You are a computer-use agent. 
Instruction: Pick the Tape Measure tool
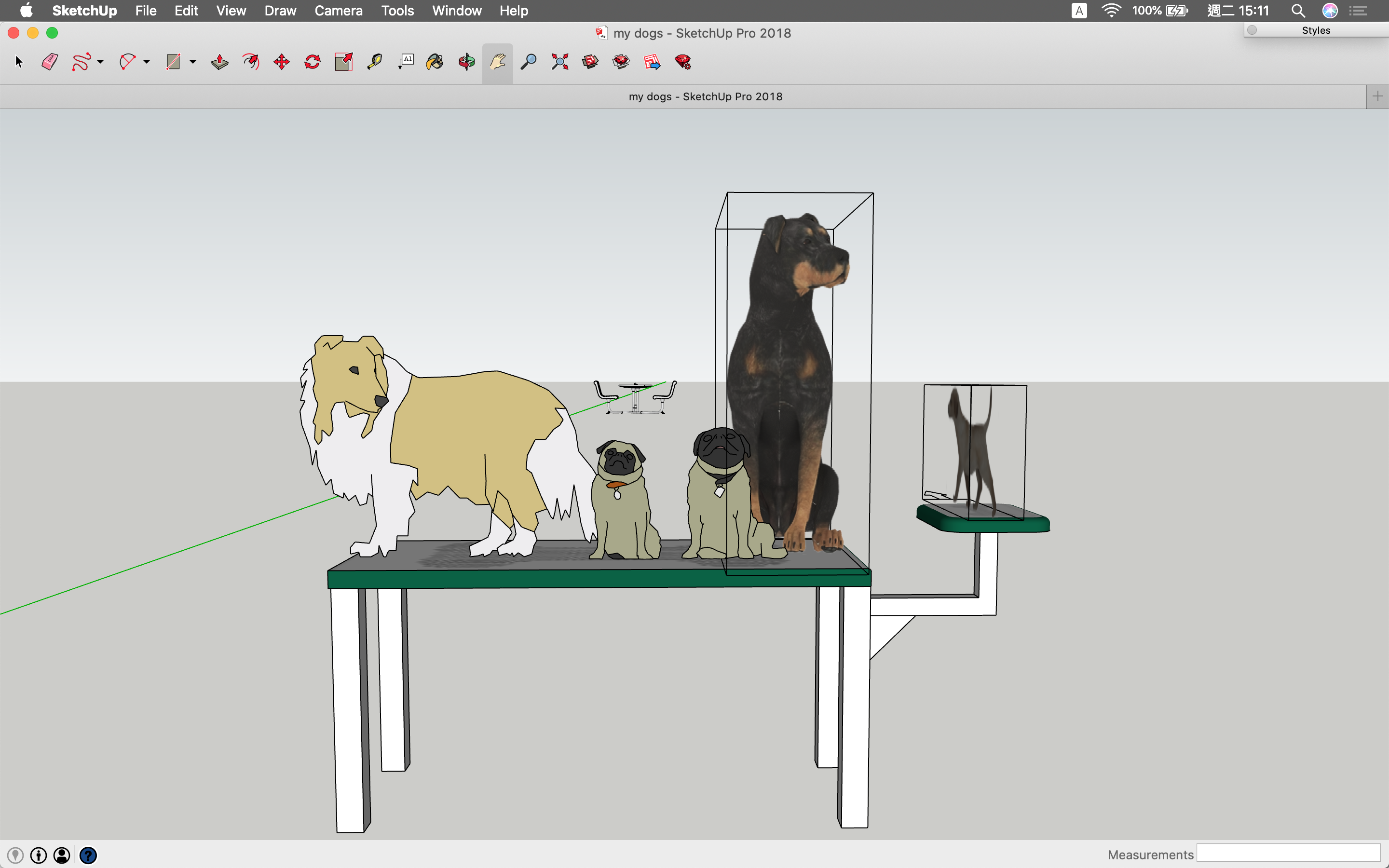pos(374,61)
